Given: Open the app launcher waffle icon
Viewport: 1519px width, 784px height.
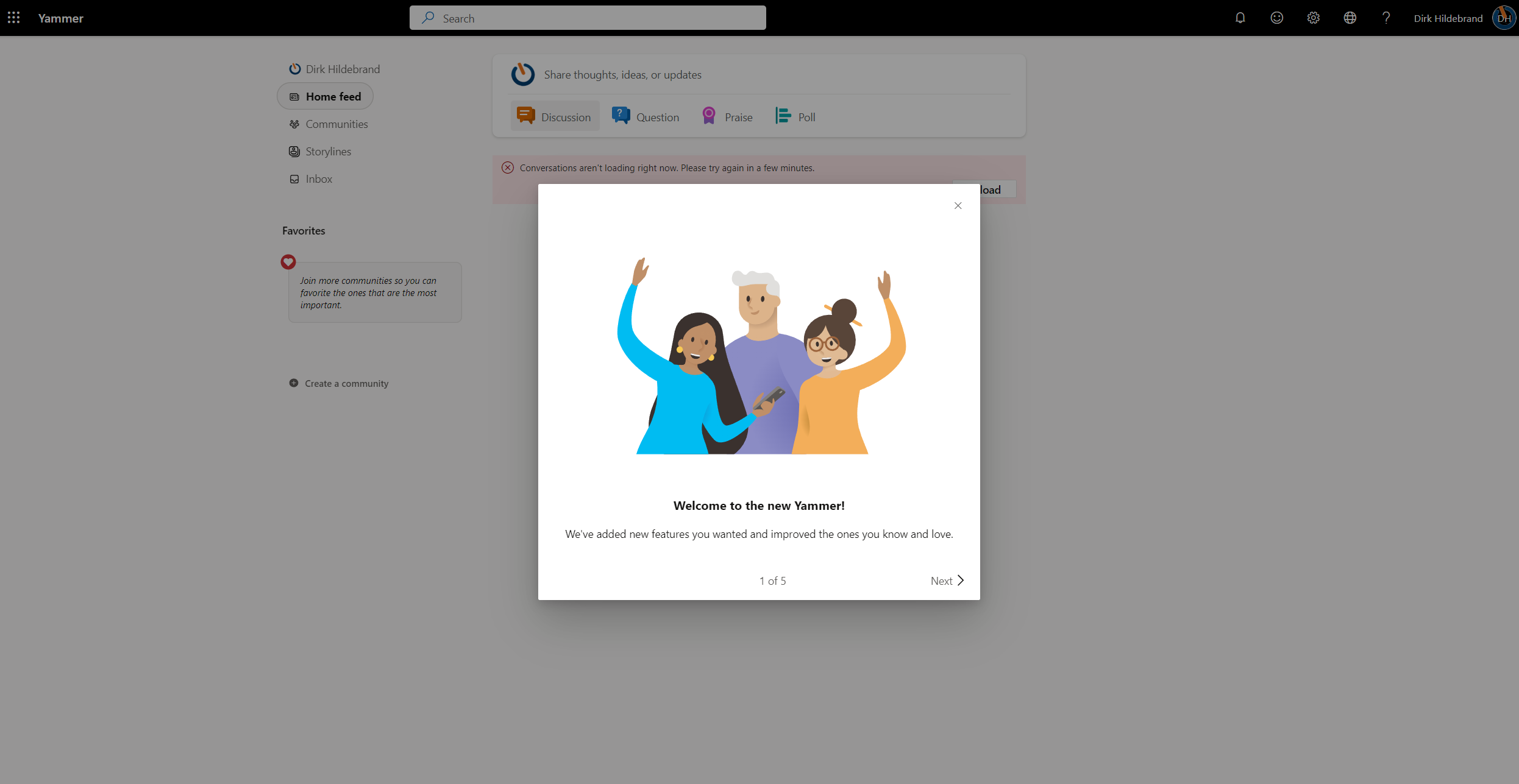Looking at the screenshot, I should tap(13, 18).
